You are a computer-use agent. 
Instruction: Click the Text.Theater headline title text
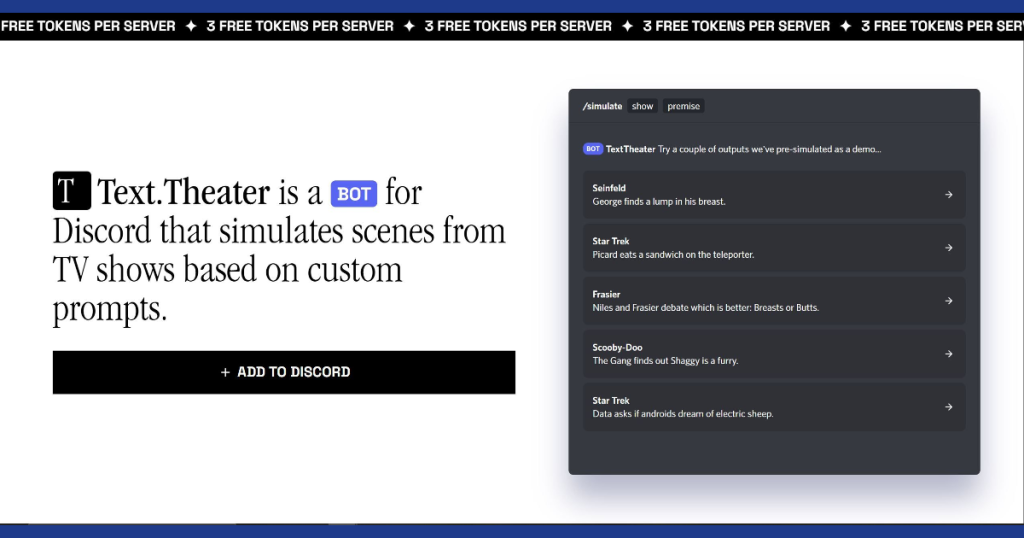184,192
